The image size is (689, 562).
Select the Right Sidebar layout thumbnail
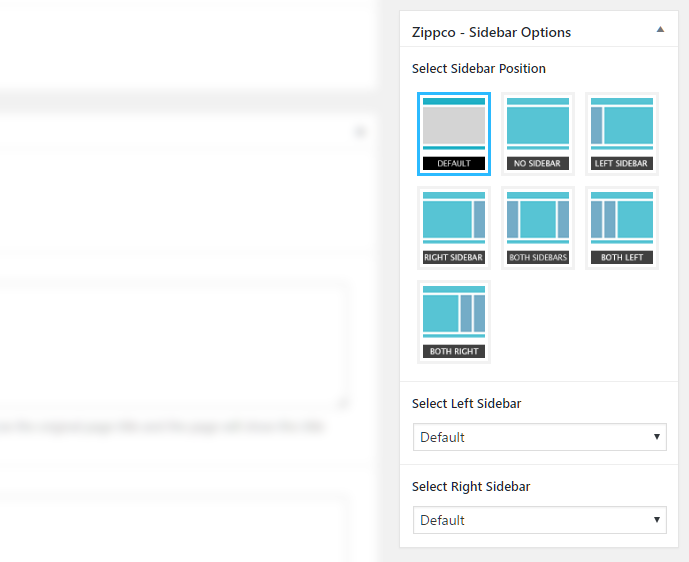coord(454,228)
